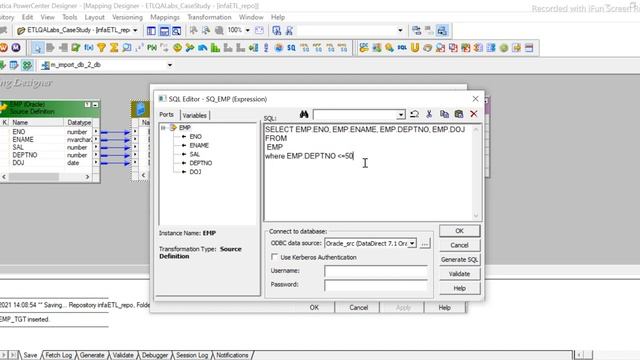Open the ODBC data source dropdown
The image size is (640, 360).
412,243
